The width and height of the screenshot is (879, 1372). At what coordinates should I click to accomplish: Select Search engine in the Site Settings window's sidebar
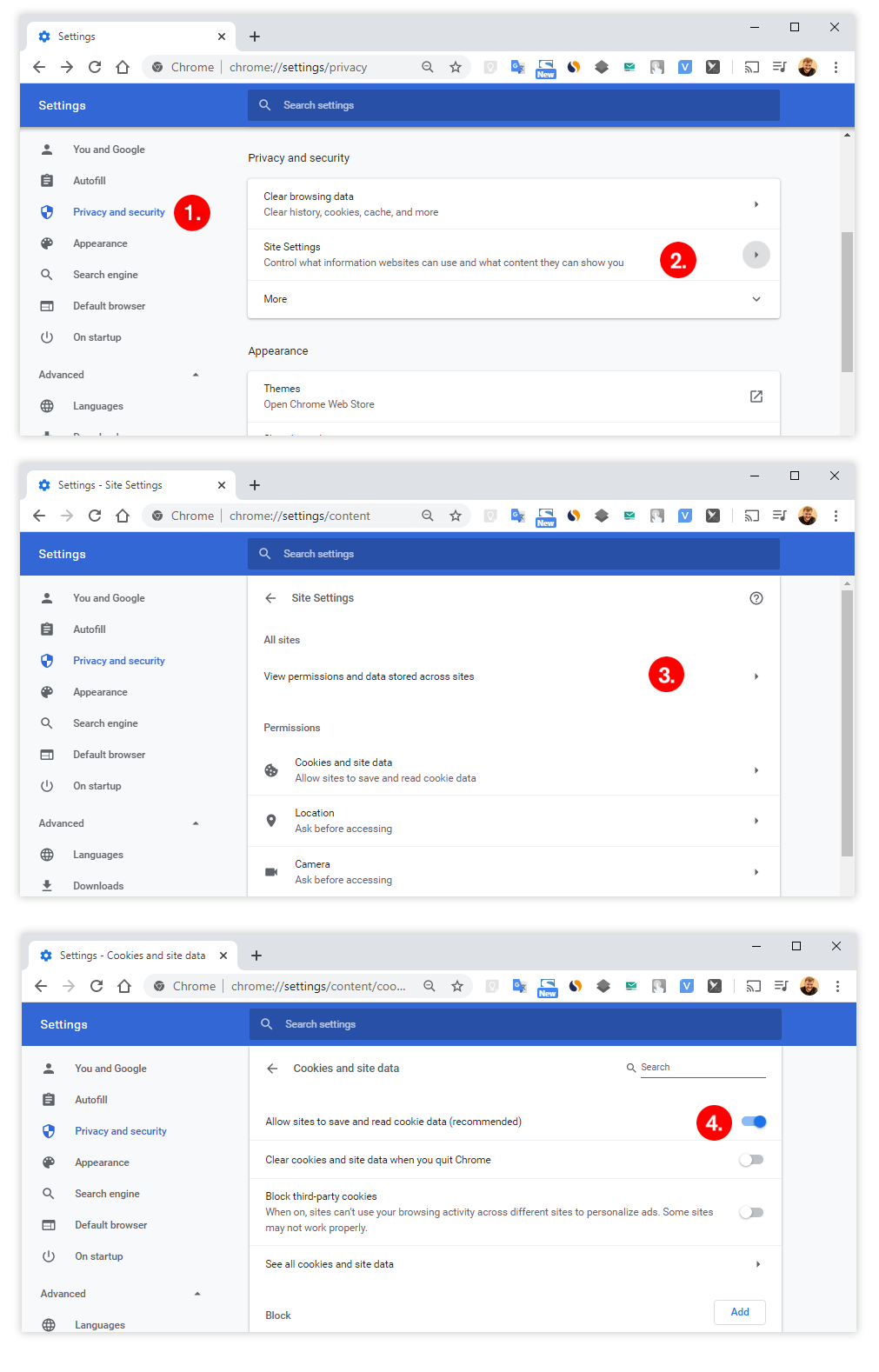(105, 723)
